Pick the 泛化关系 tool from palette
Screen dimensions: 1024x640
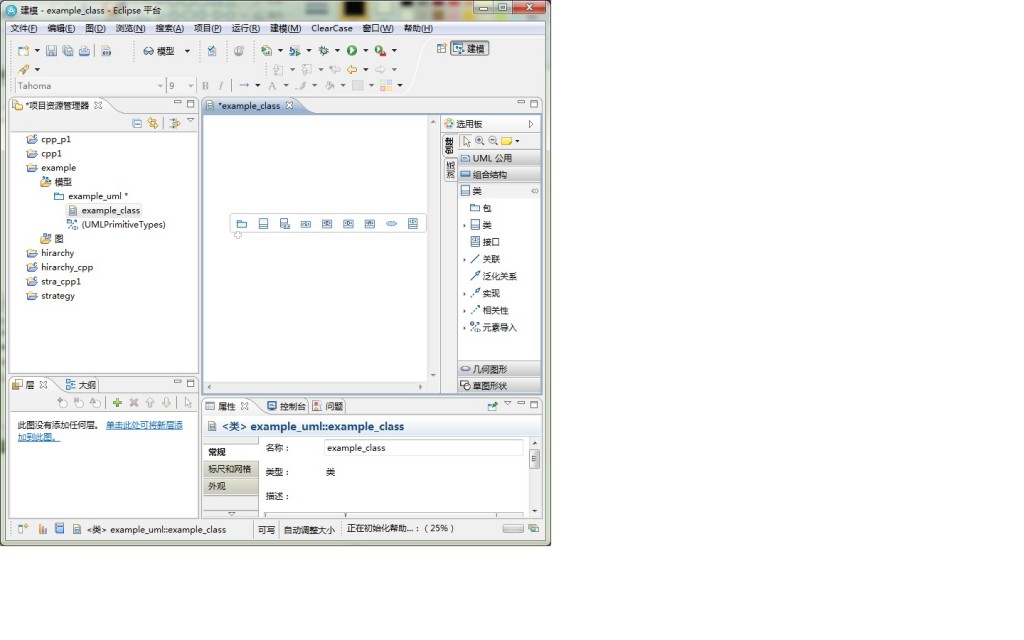tap(497, 274)
